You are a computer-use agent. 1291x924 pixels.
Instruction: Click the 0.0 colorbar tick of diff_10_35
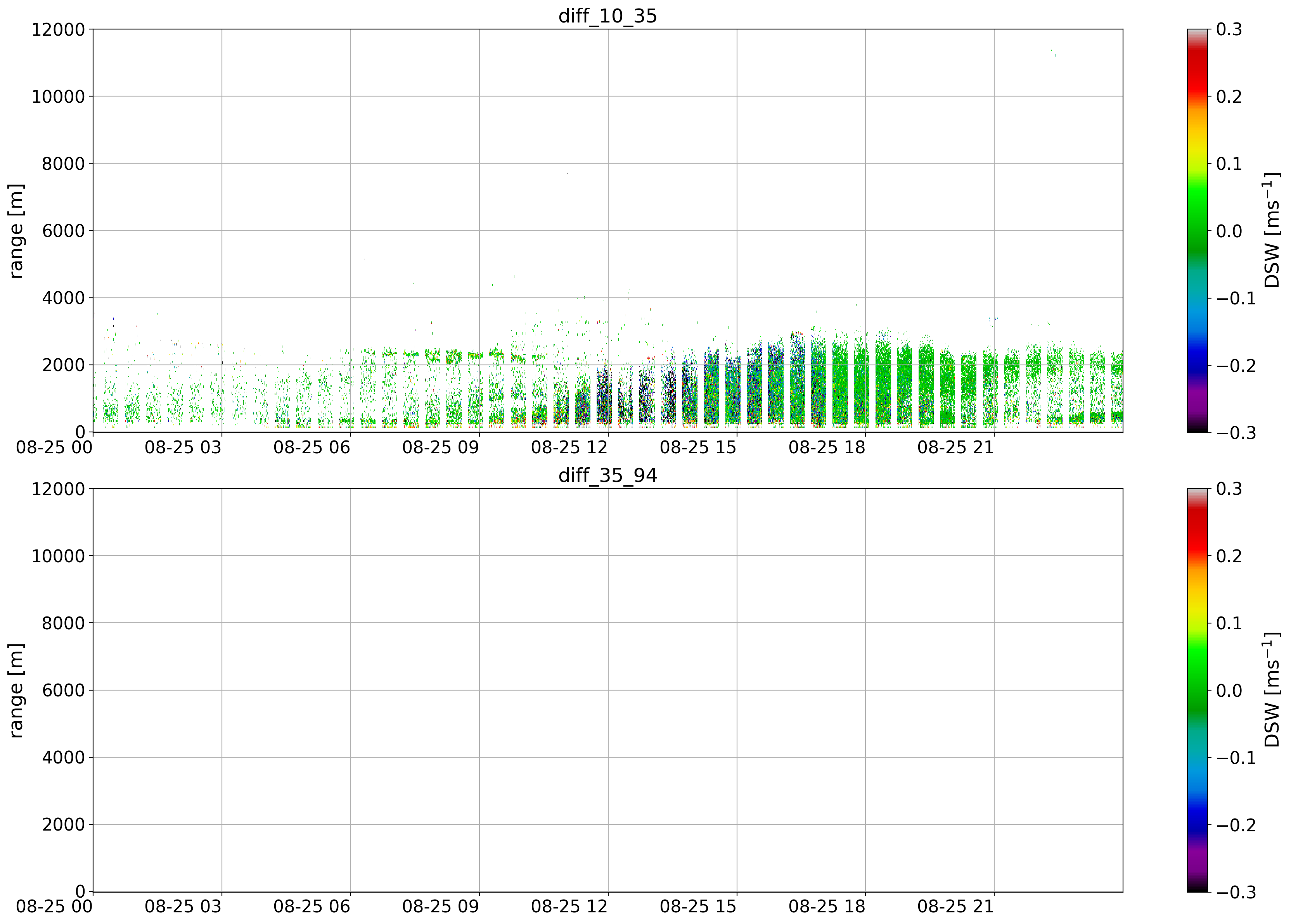tap(1229, 231)
